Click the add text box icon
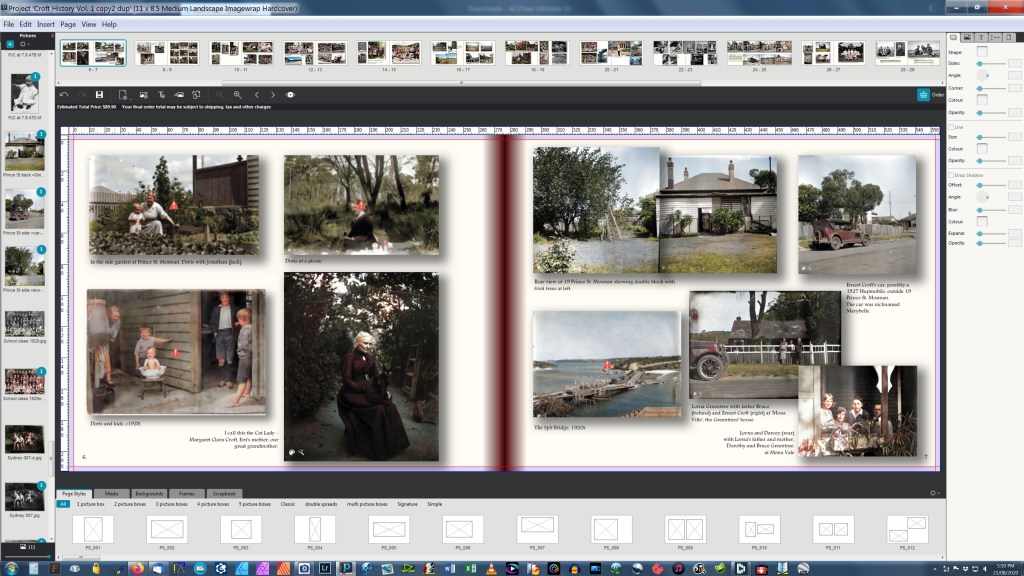 point(161,94)
